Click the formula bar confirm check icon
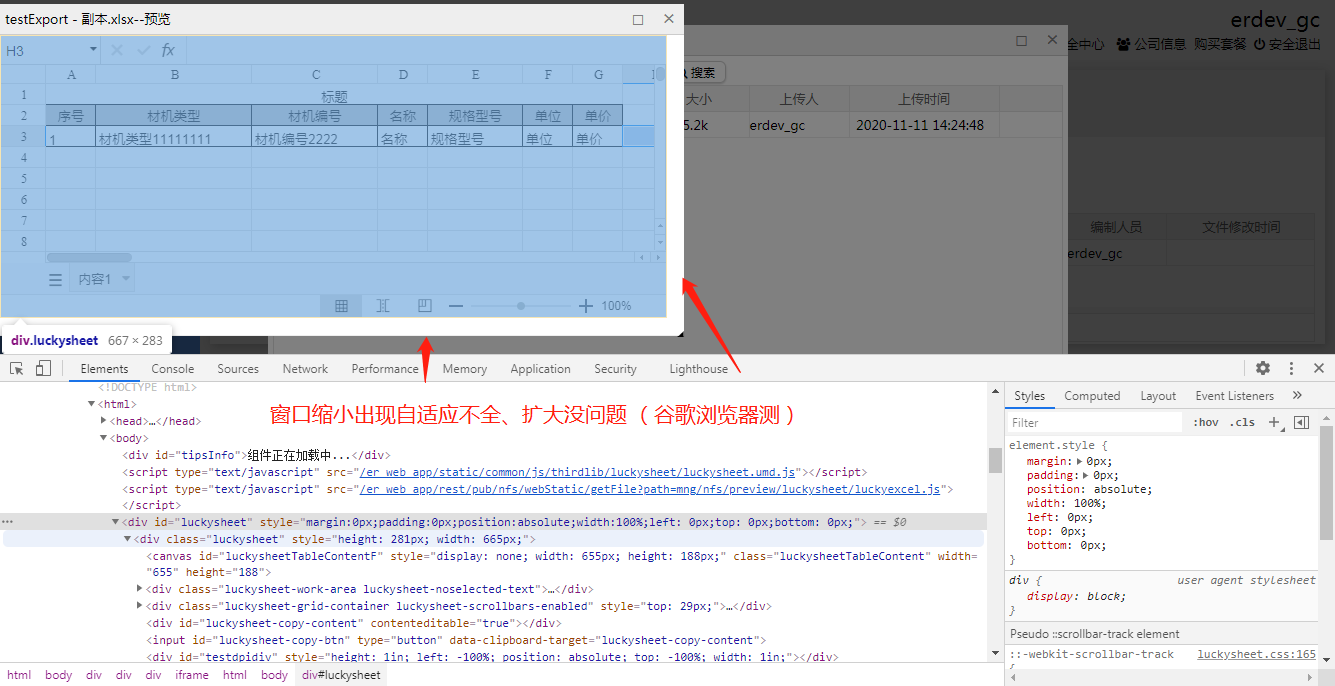This screenshot has width=1335, height=686. coord(144,50)
